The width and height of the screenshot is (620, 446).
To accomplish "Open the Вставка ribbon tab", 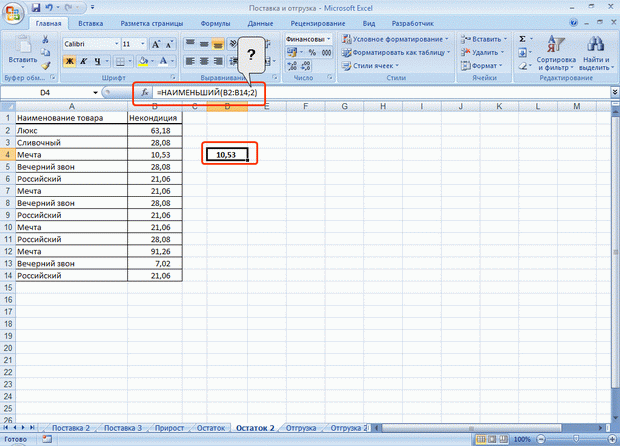I will click(91, 23).
